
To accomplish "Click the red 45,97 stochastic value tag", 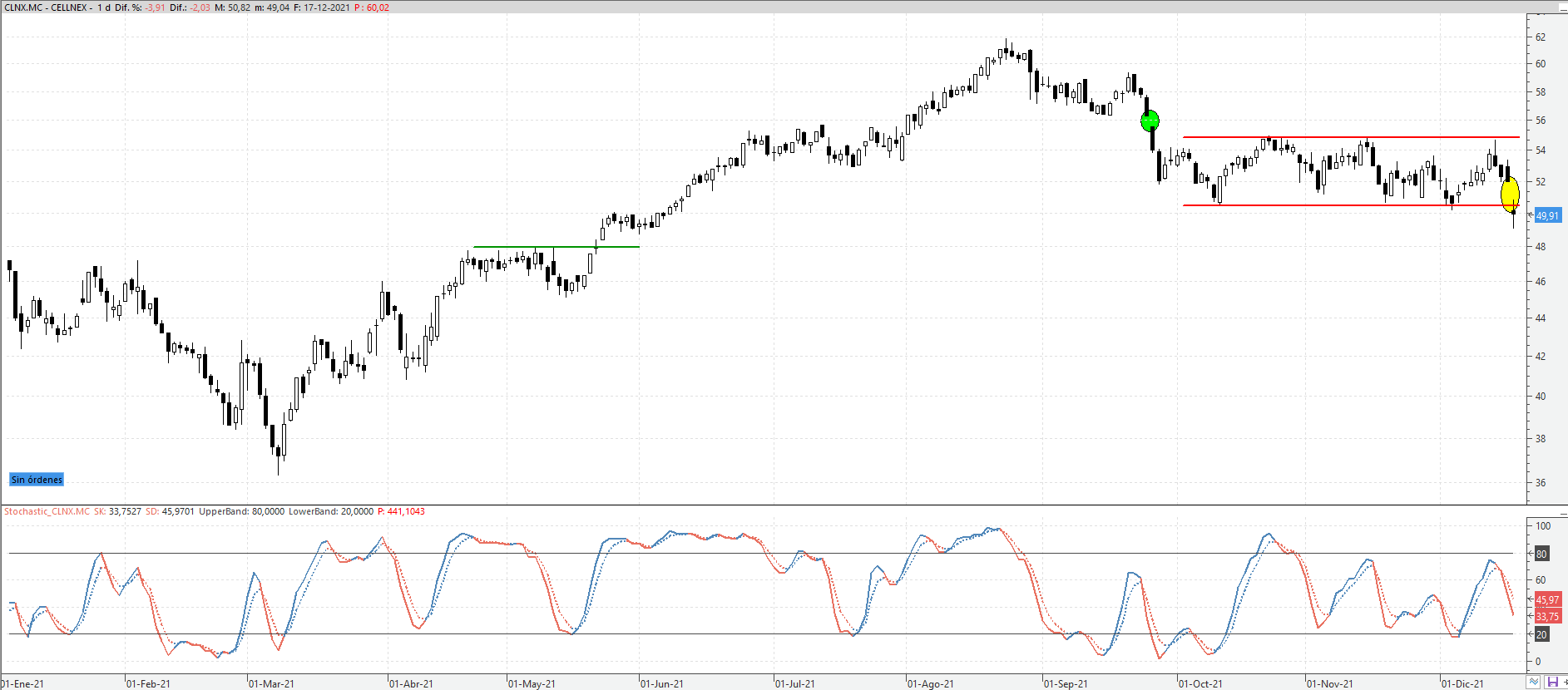I will [1547, 600].
